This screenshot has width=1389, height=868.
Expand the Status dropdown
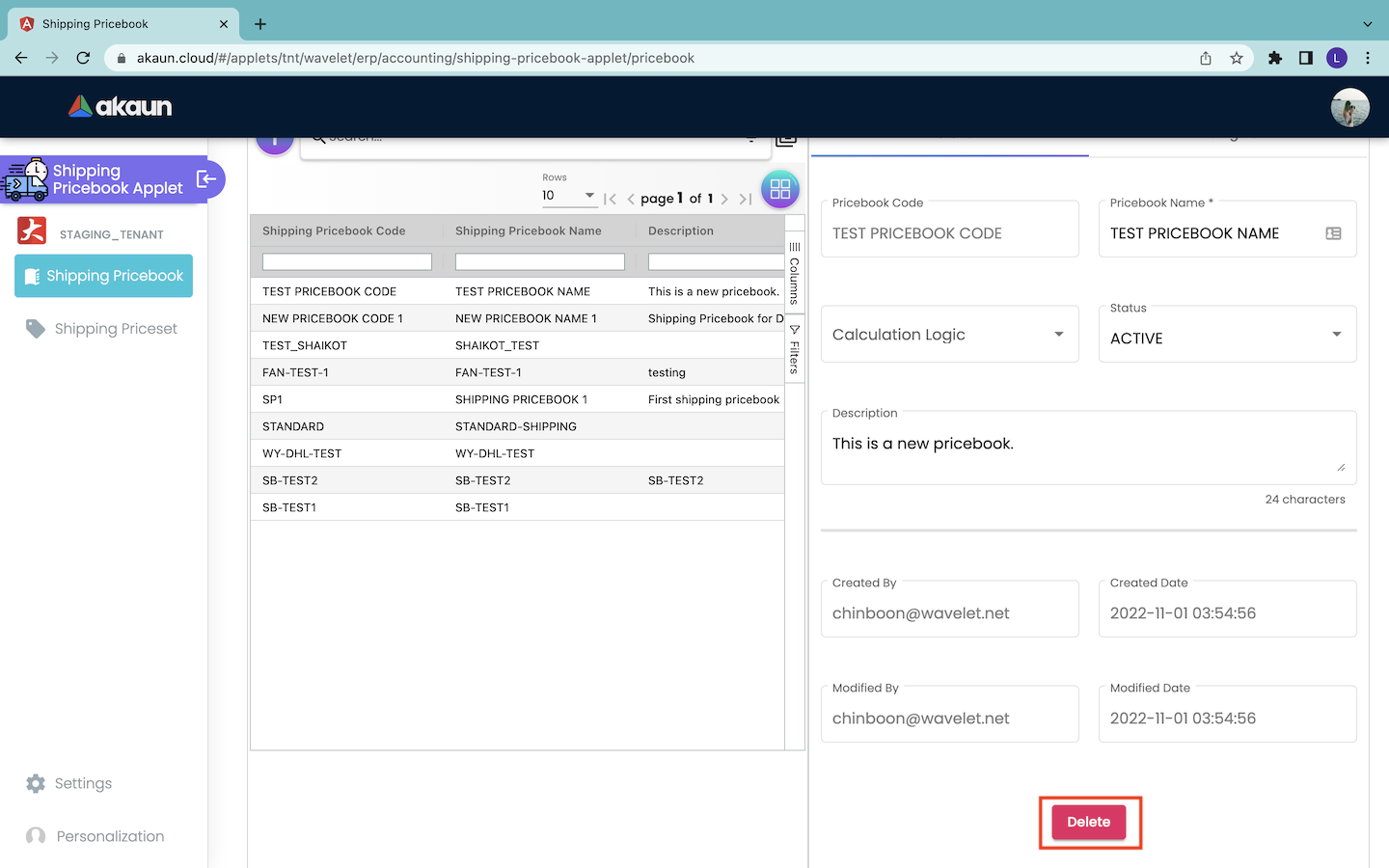pos(1228,335)
